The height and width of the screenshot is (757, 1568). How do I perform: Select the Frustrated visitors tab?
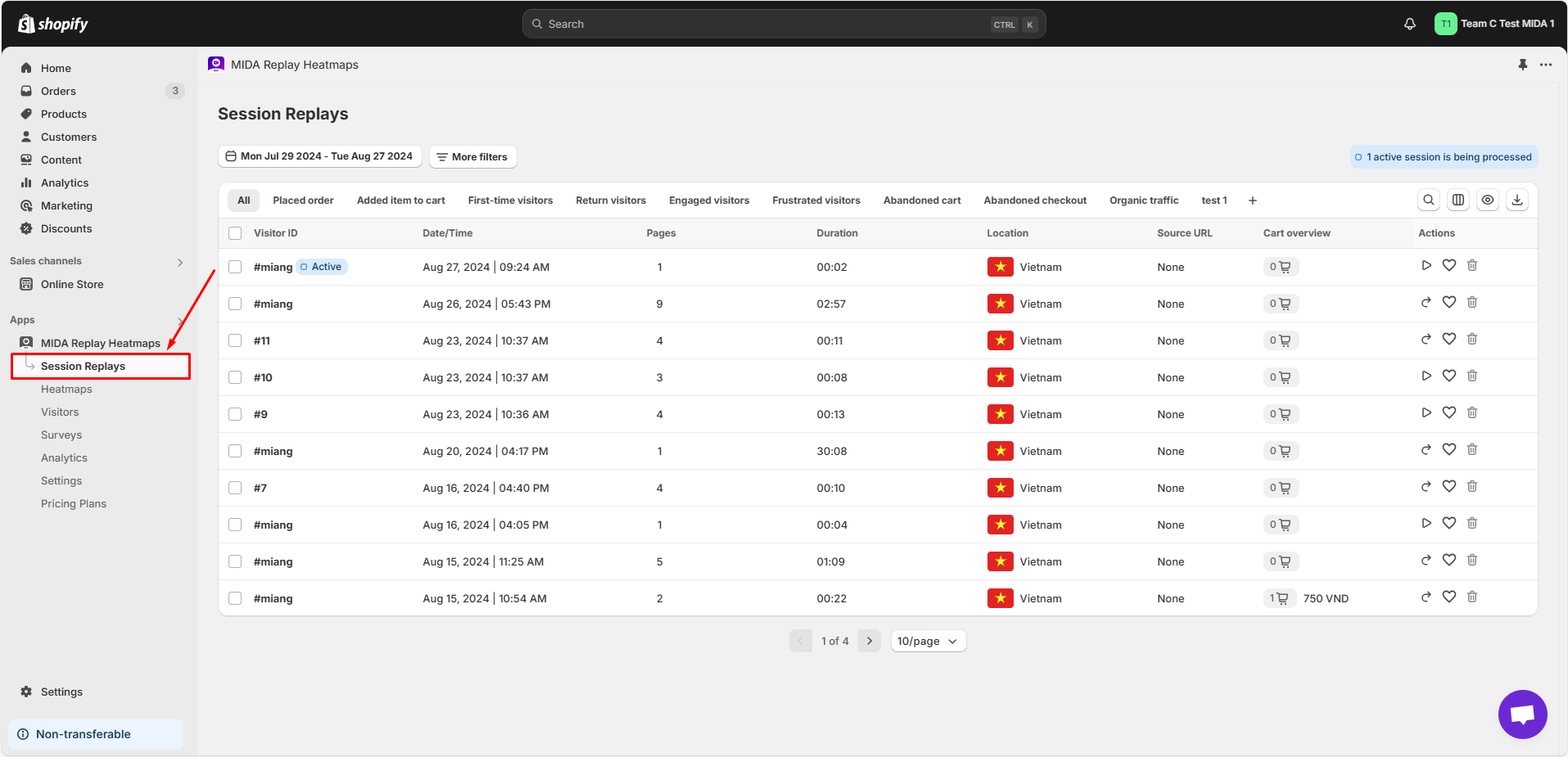(816, 201)
